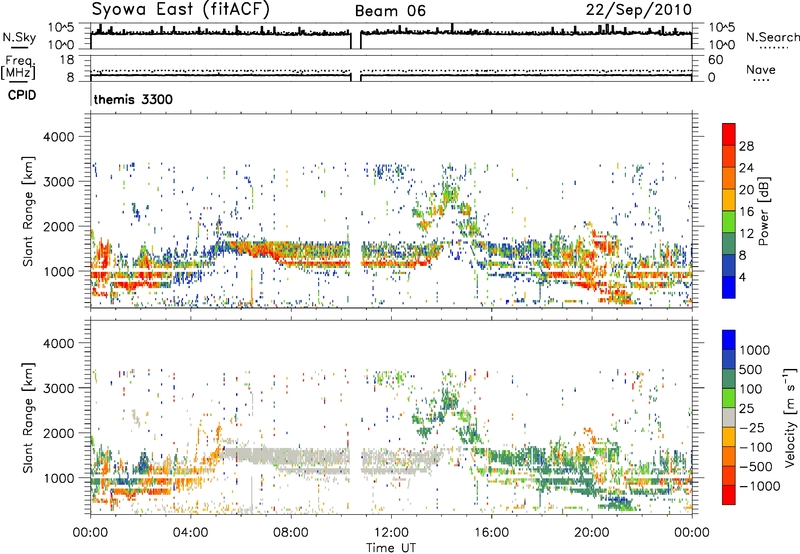Click the "16:00" time axis tick label
Viewport: 800px width, 554px height.
point(491,533)
